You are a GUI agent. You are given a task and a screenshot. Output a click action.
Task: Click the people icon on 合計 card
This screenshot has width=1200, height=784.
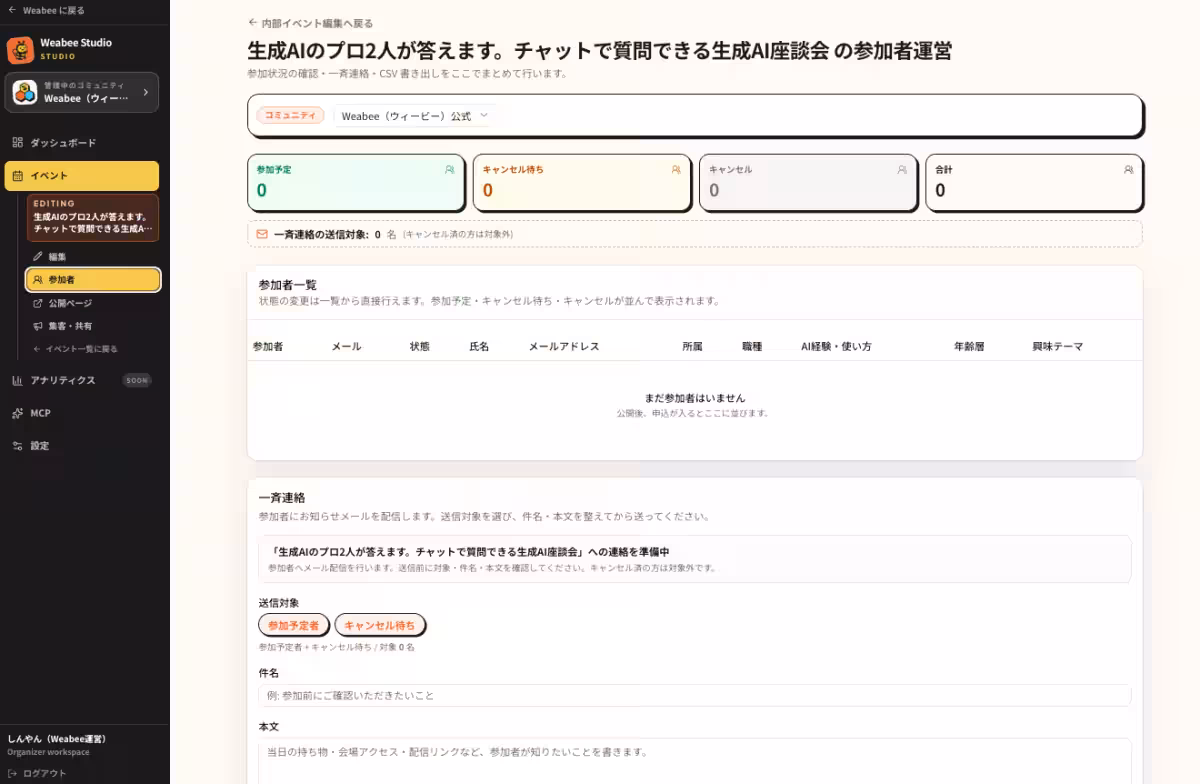point(1128,170)
